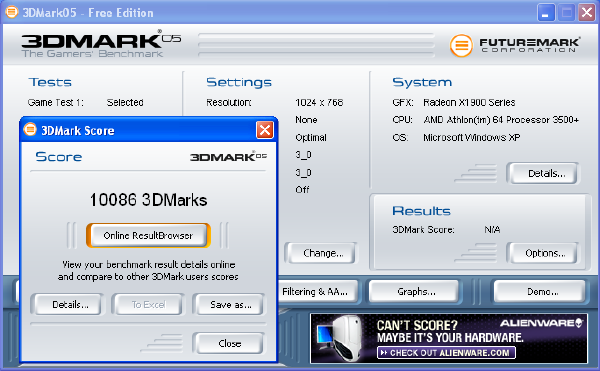Click the 'Optimal' setting value
600x371 pixels.
click(x=311, y=137)
